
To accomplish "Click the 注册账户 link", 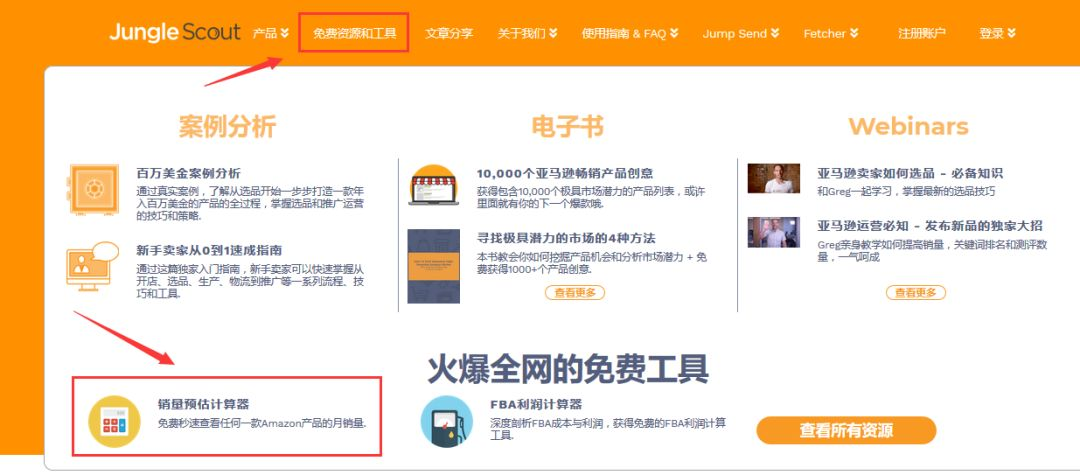I will (x=921, y=33).
